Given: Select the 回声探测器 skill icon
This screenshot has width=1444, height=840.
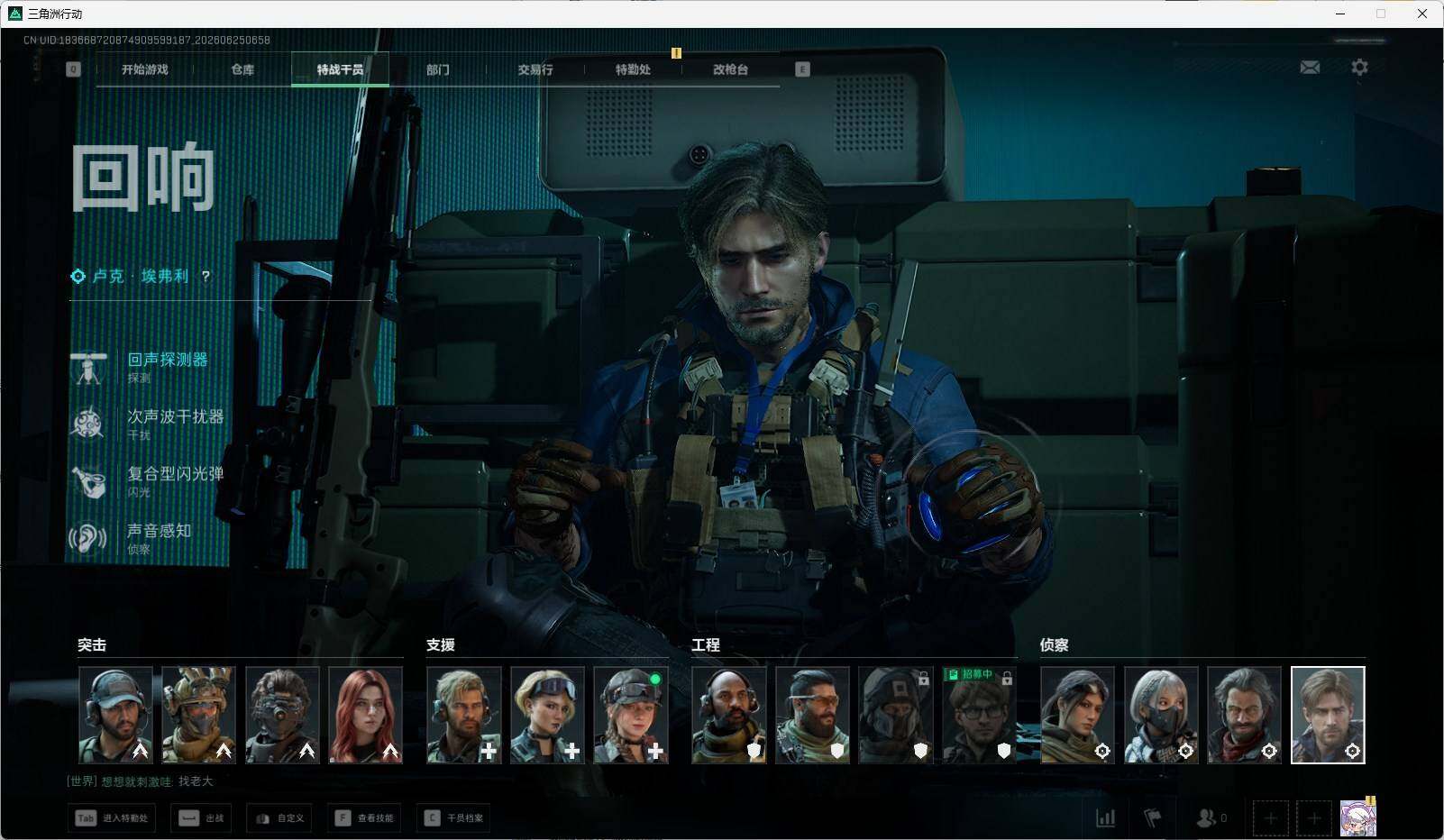Looking at the screenshot, I should [x=88, y=368].
